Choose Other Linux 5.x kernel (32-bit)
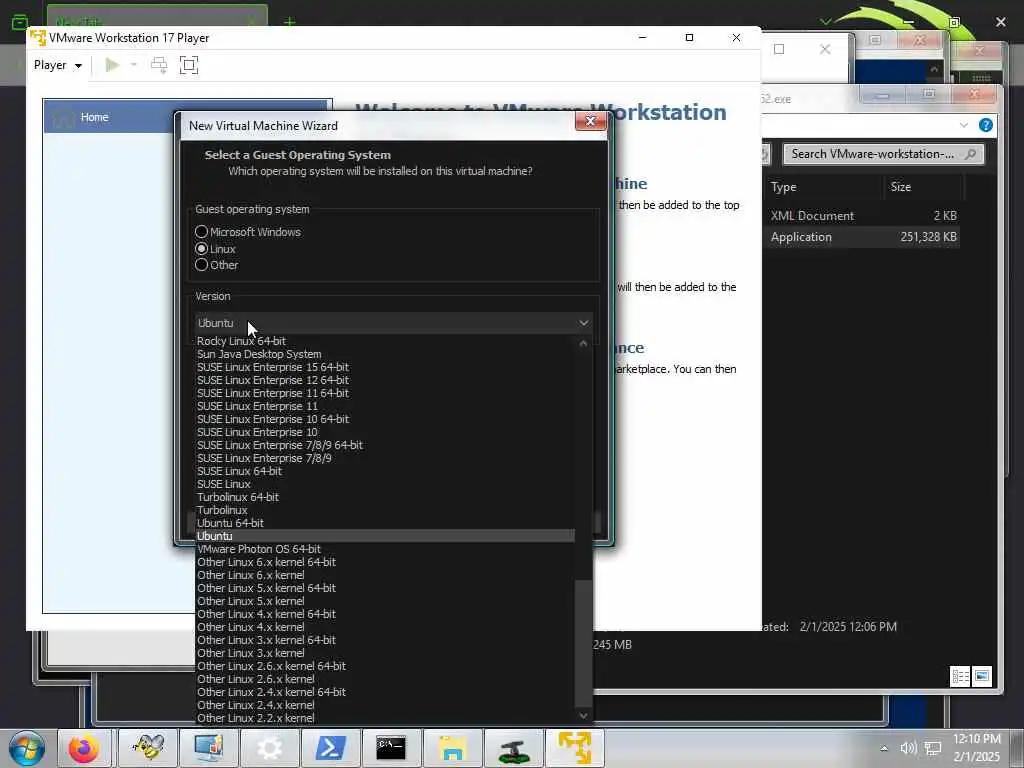The width and height of the screenshot is (1024, 768). coord(385,601)
